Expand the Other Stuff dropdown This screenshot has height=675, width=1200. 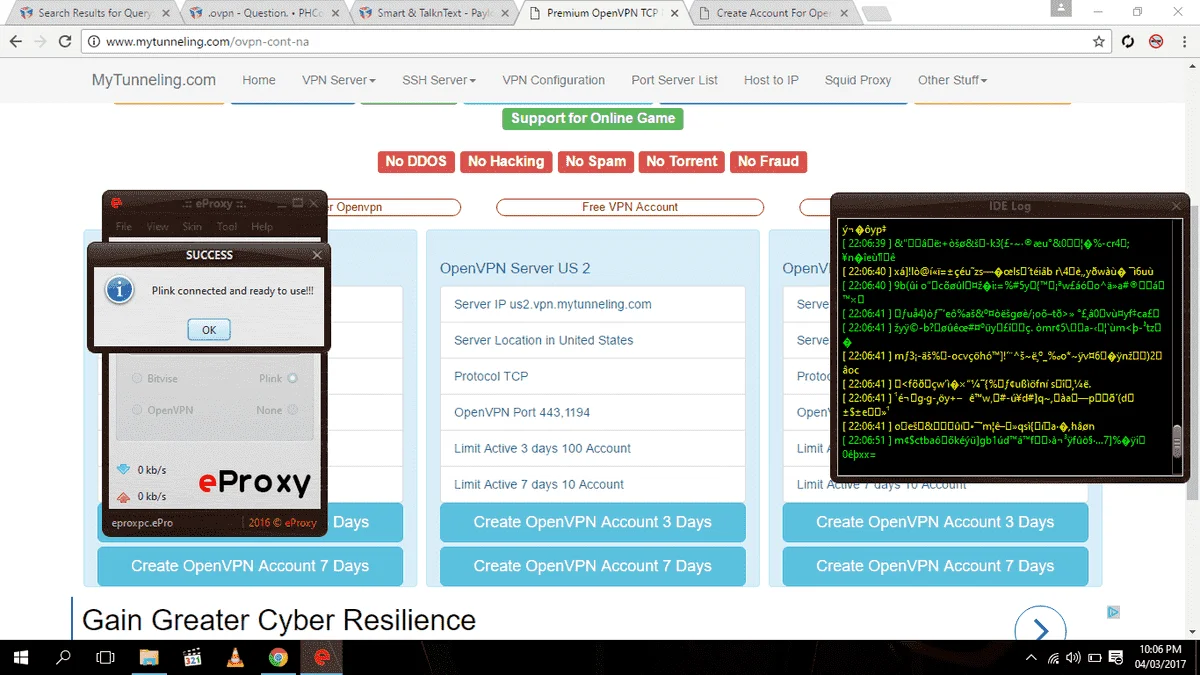point(952,80)
